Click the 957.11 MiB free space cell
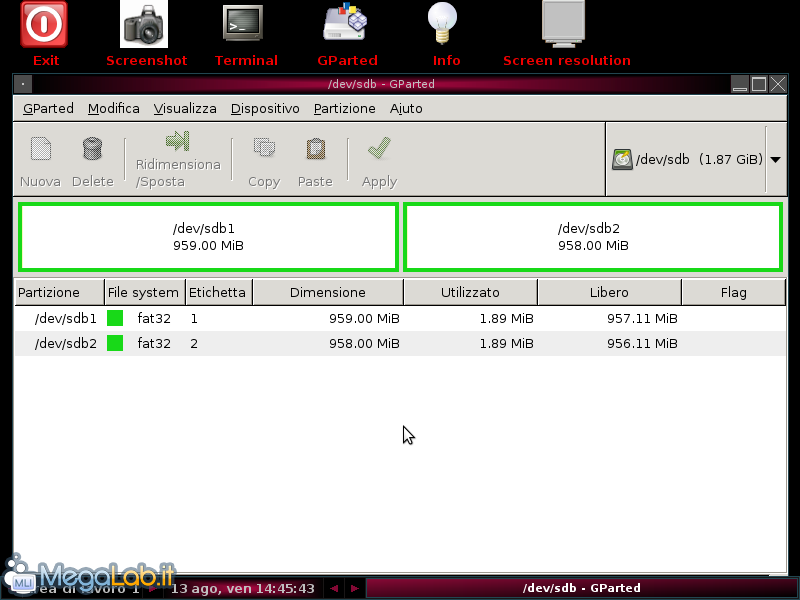This screenshot has width=800, height=600. tap(642, 318)
